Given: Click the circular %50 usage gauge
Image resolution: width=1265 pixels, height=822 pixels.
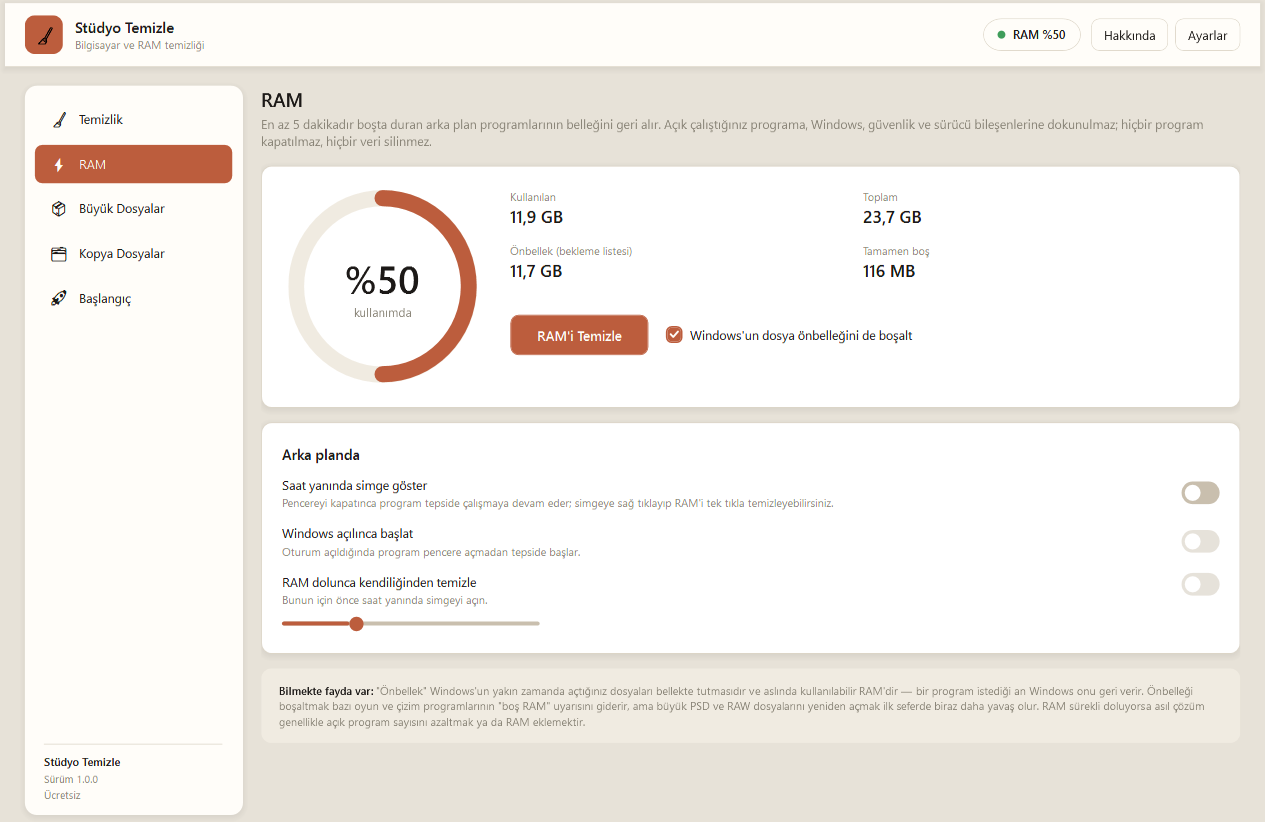Looking at the screenshot, I should pyautogui.click(x=382, y=286).
